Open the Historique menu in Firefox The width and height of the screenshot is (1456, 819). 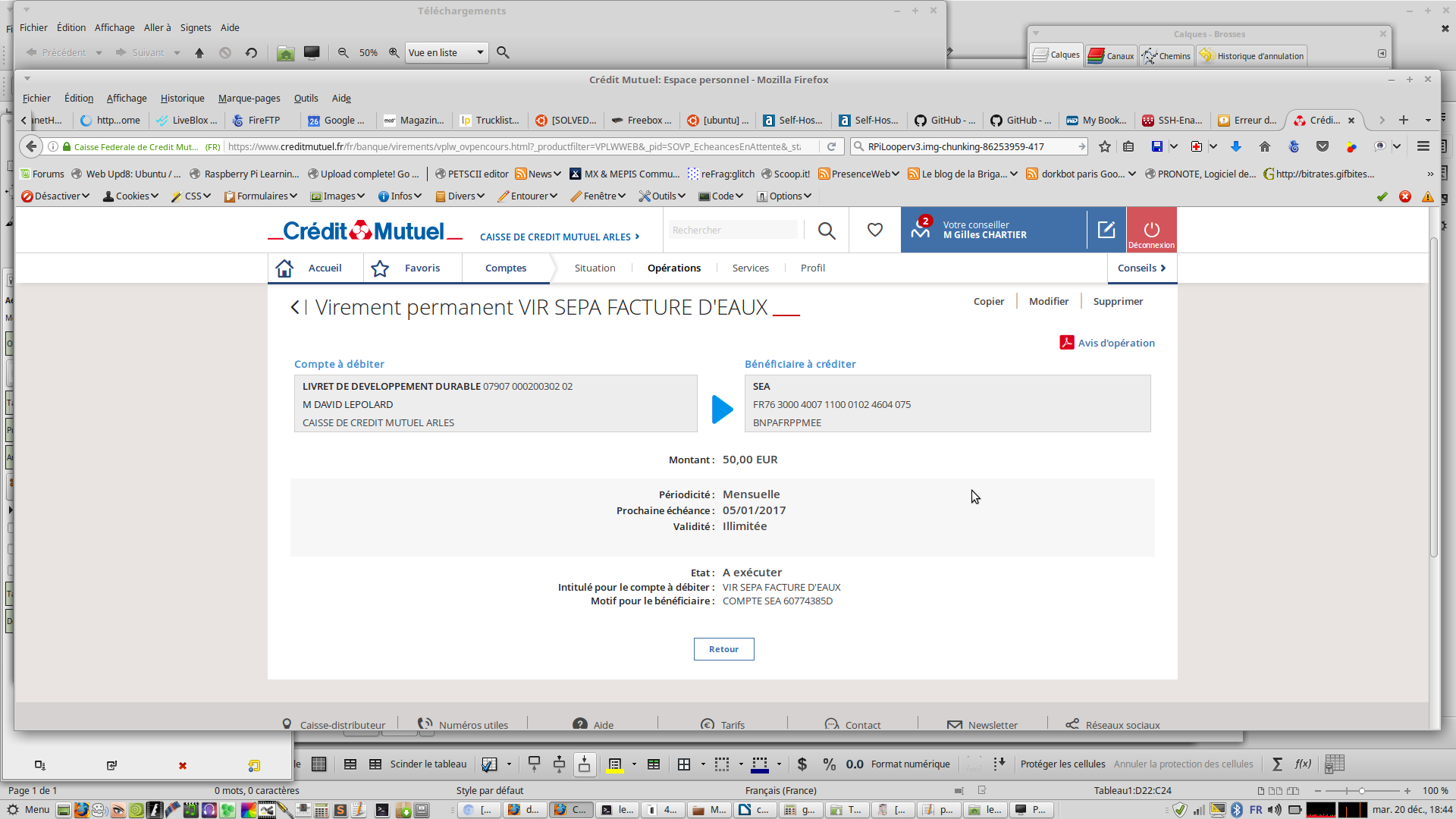182,98
